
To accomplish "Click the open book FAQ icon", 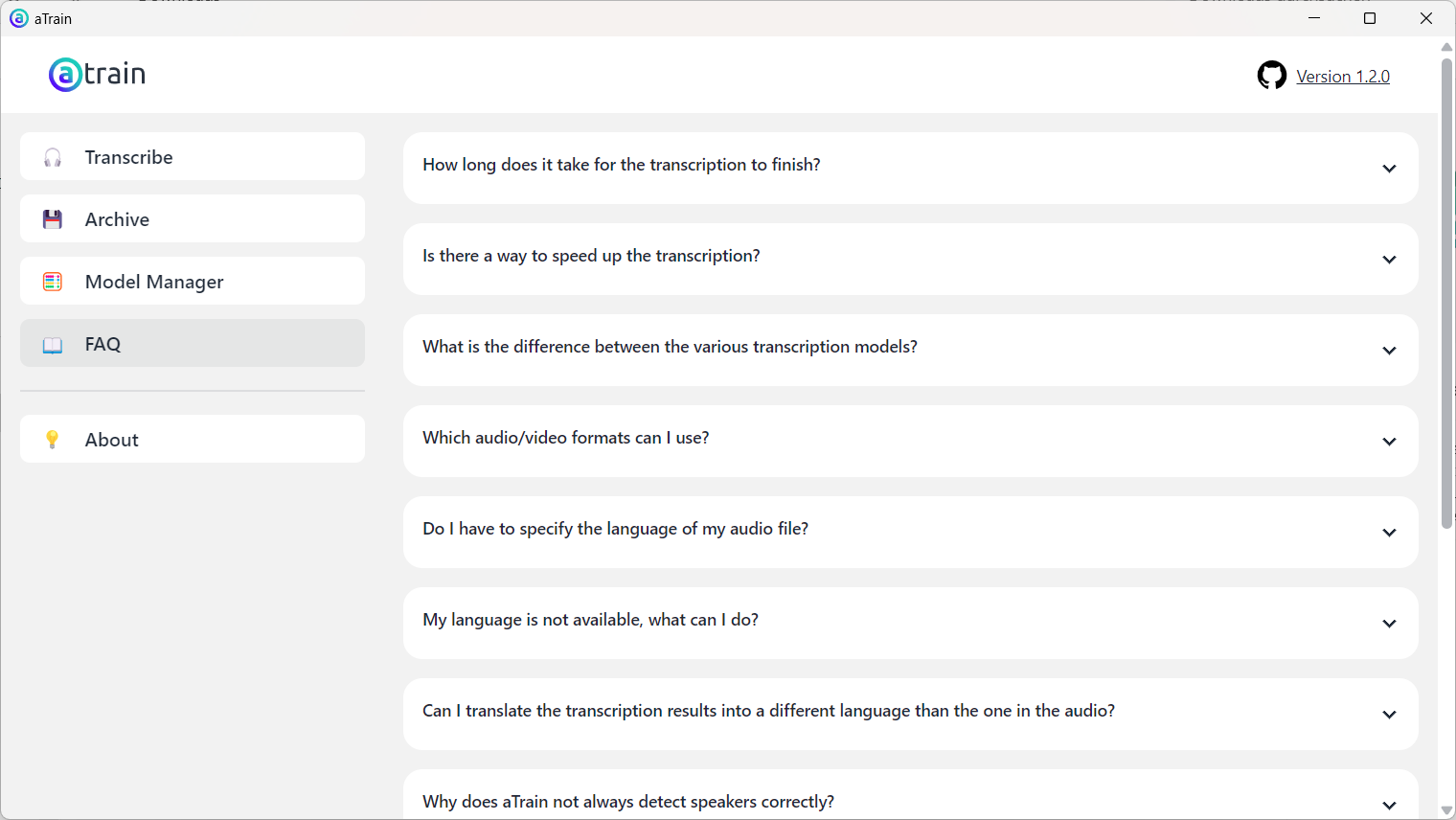I will point(53,345).
